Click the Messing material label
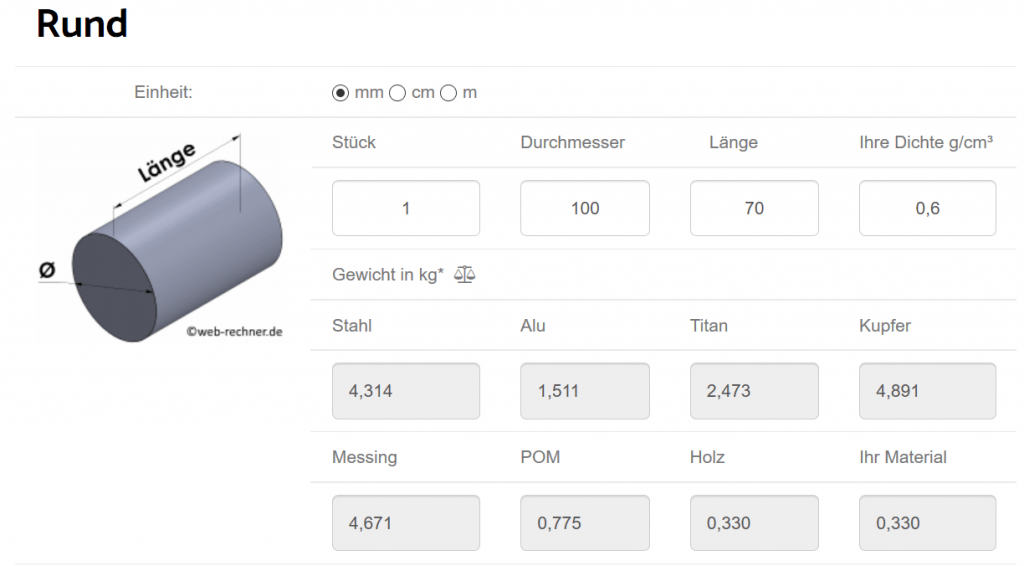The height and width of the screenshot is (566, 1024). pyautogui.click(x=364, y=458)
